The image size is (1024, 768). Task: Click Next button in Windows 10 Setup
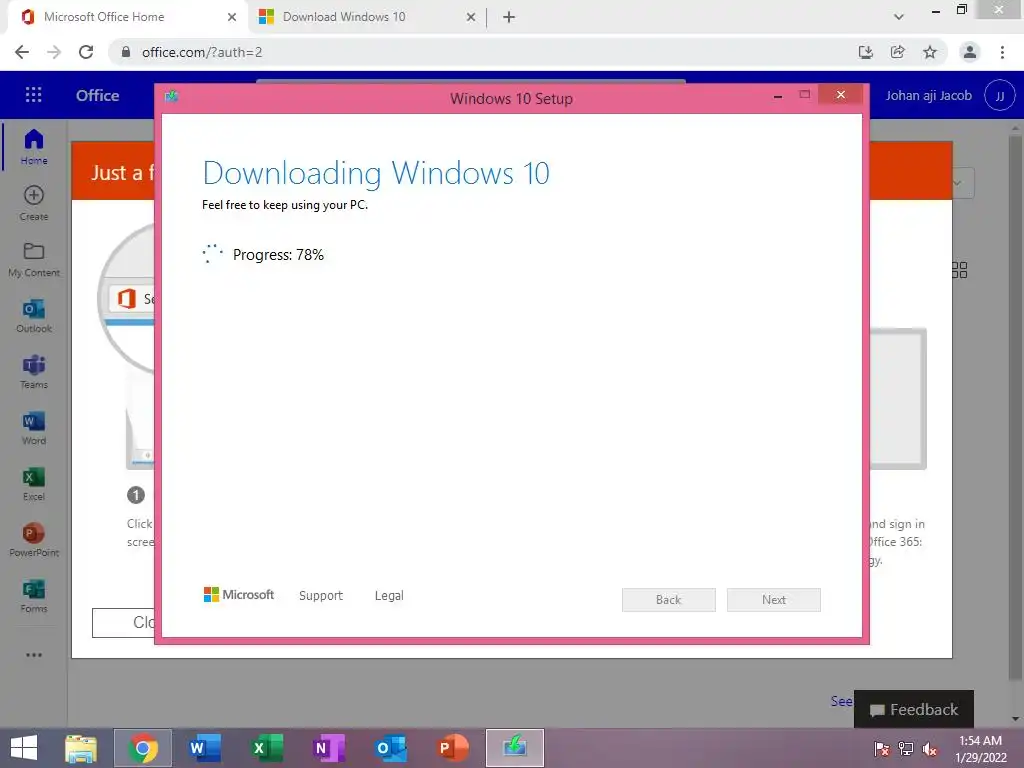click(774, 600)
